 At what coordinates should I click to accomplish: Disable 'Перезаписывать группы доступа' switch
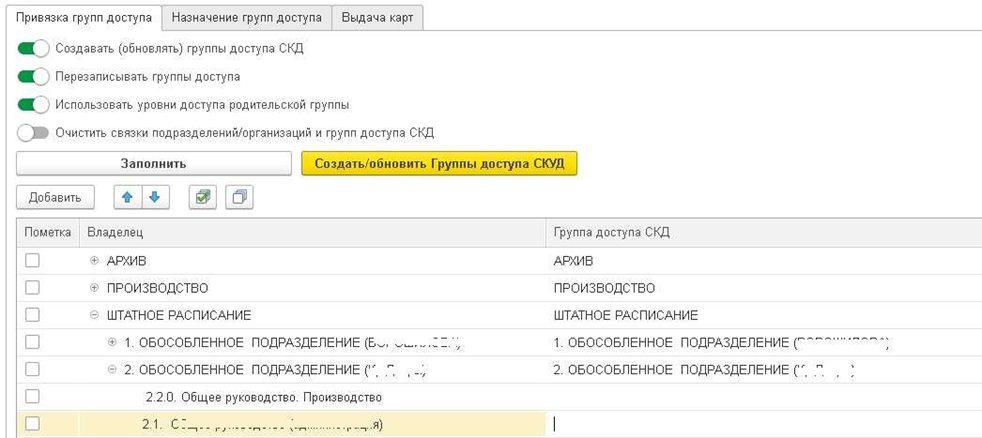coord(33,76)
